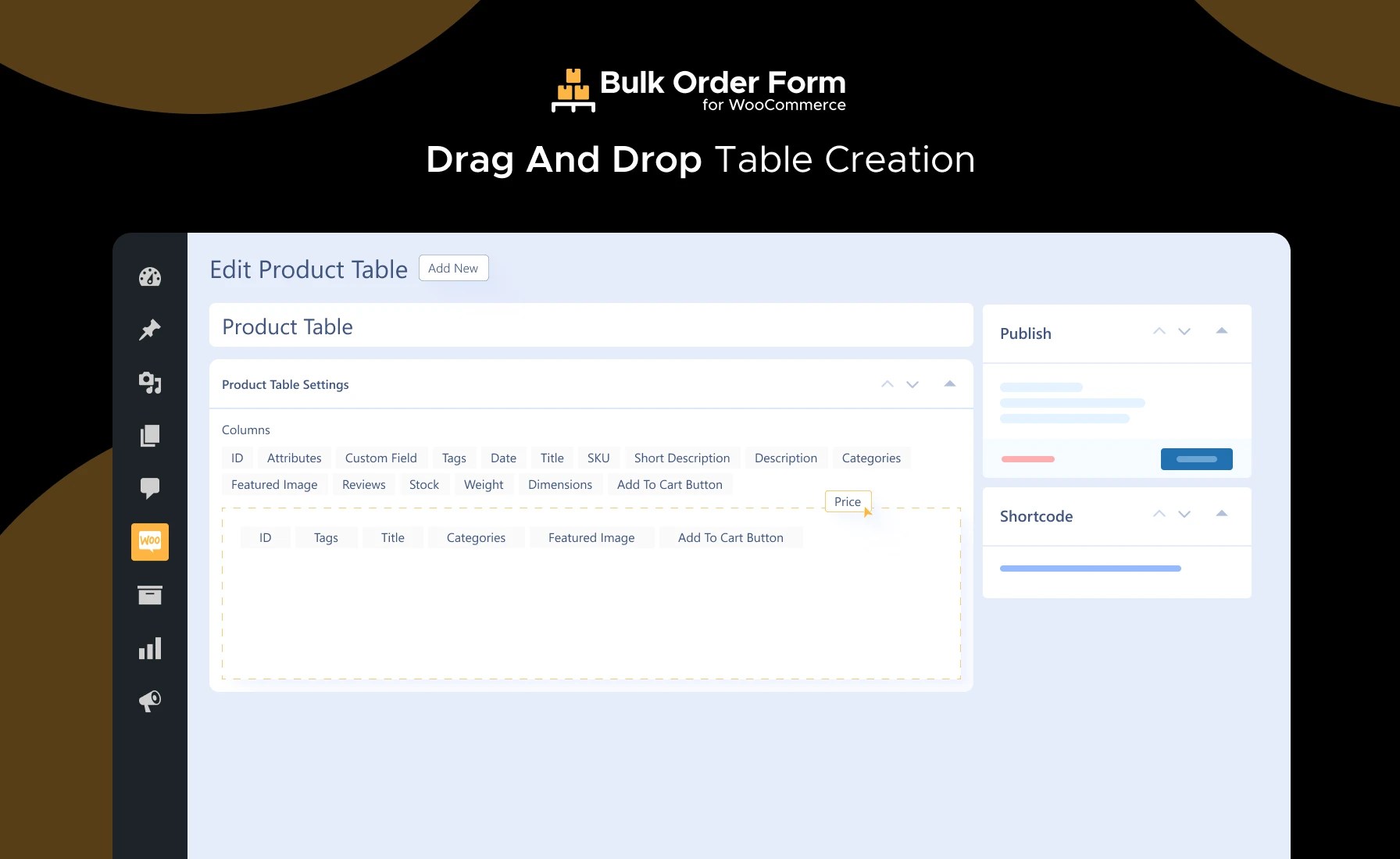Expand the Shortcode panel downward
This screenshot has height=859, width=1400.
1184,515
